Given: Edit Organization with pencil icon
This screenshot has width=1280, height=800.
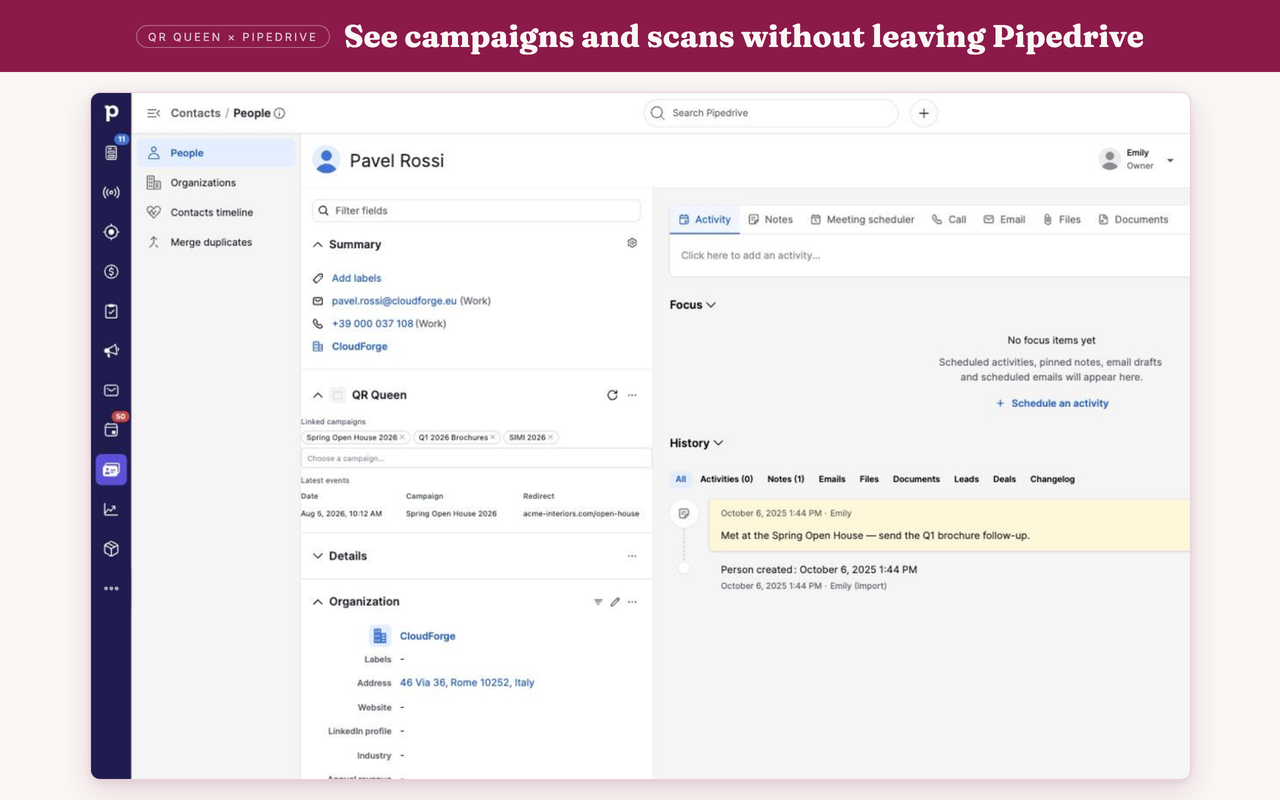Looking at the screenshot, I should click(x=615, y=602).
